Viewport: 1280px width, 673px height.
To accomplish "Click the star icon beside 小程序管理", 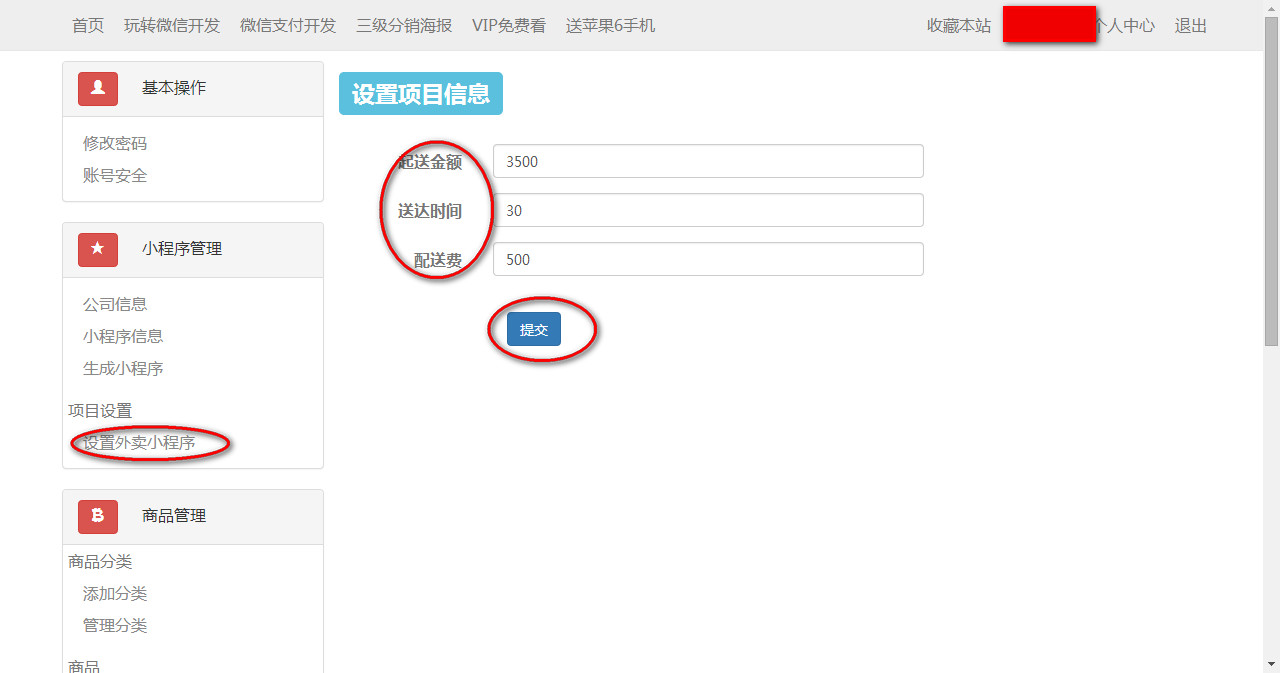I will coord(98,249).
